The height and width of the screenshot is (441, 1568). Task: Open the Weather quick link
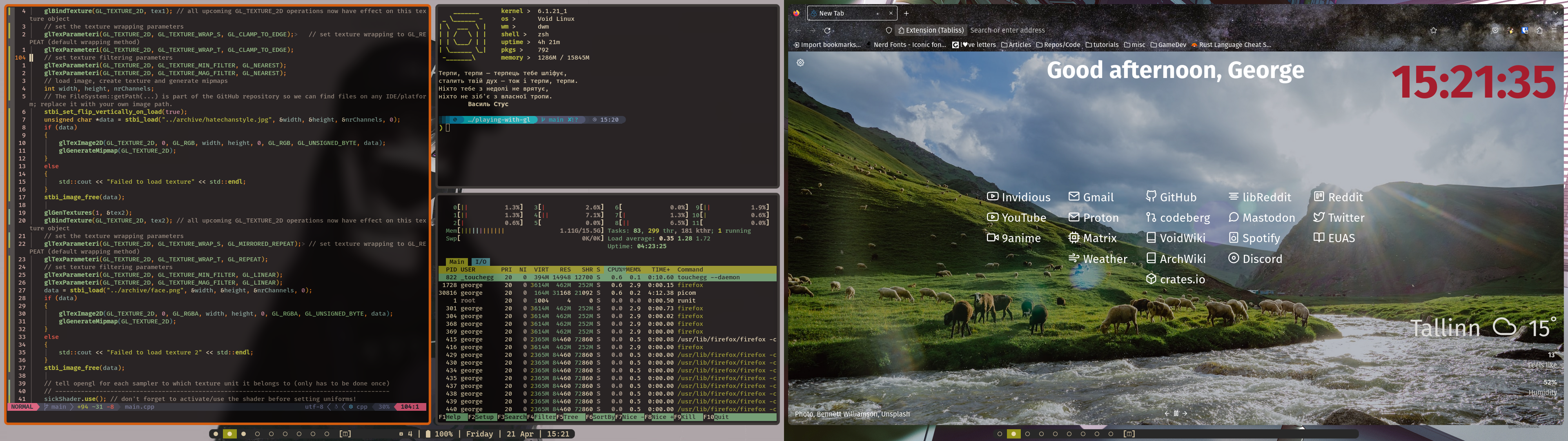coord(1098,259)
